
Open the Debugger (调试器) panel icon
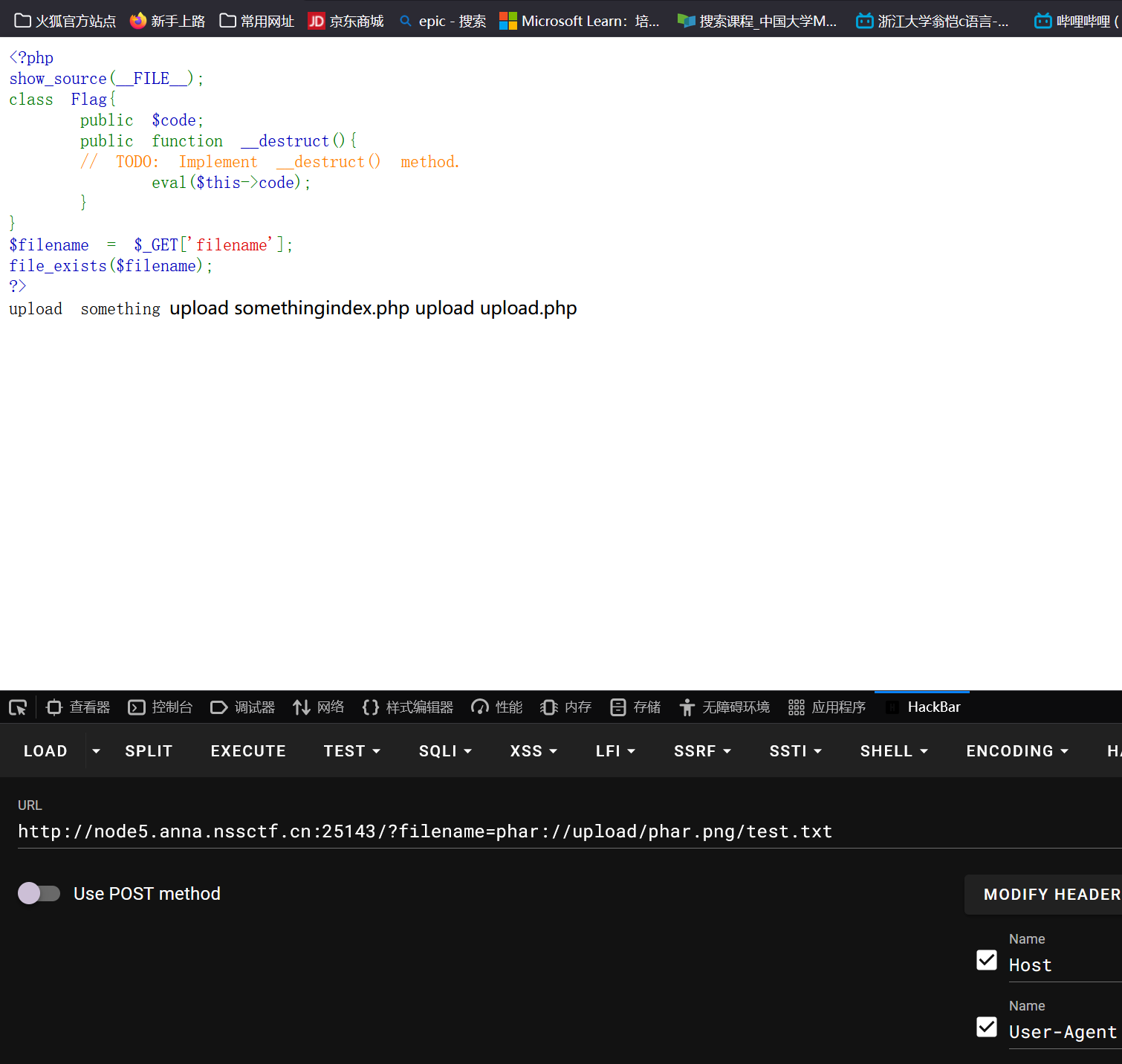point(219,707)
